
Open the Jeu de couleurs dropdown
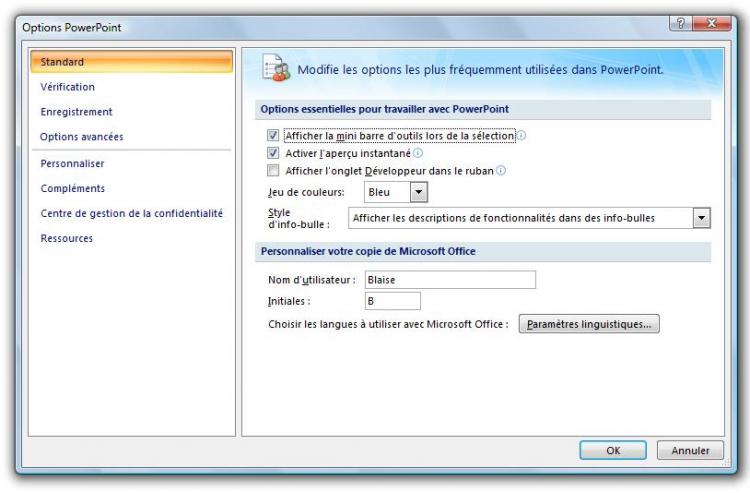pyautogui.click(x=419, y=192)
